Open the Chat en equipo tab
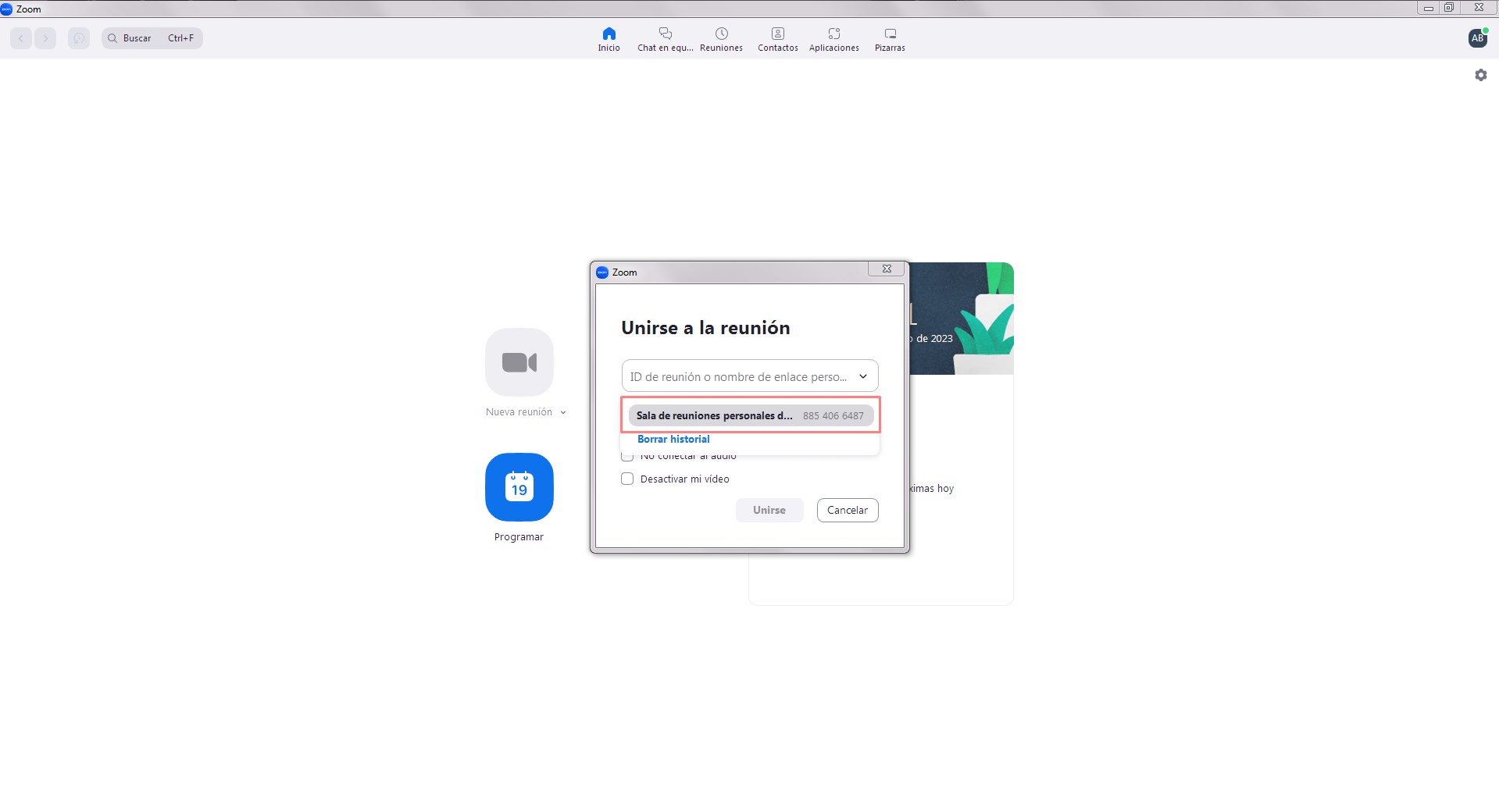The height and width of the screenshot is (812, 1499). (665, 39)
